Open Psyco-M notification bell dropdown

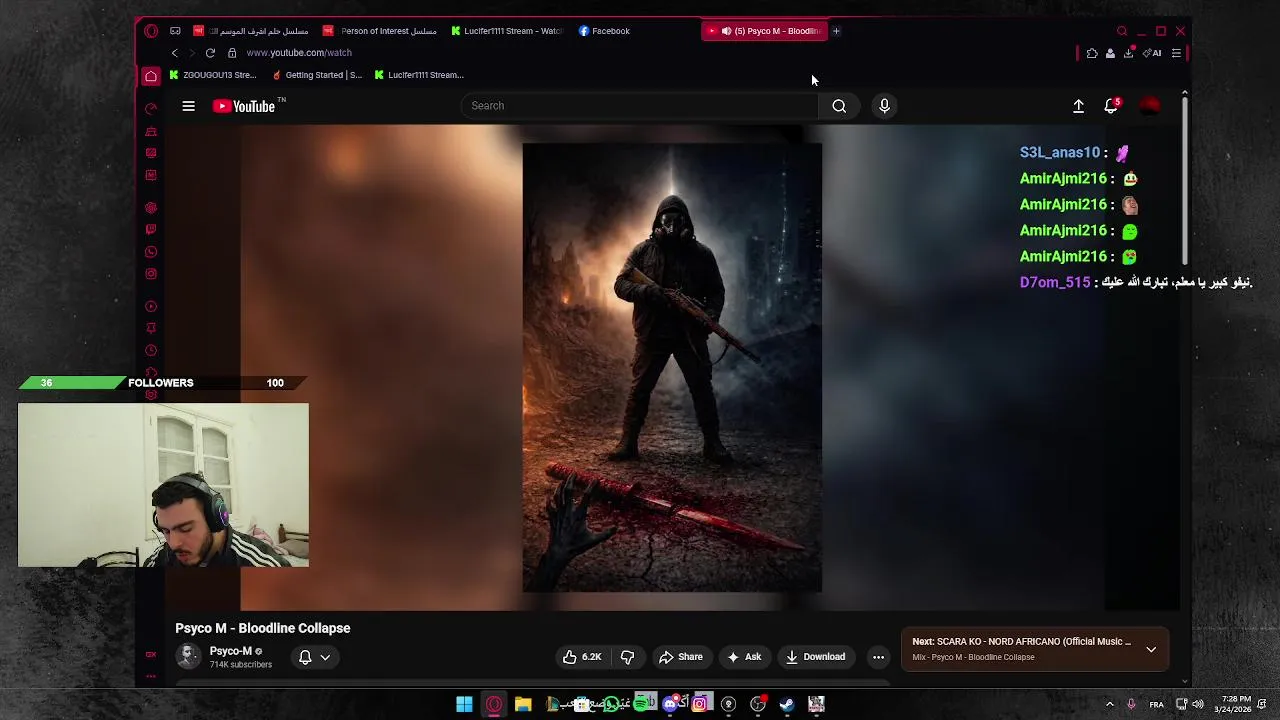click(x=314, y=657)
